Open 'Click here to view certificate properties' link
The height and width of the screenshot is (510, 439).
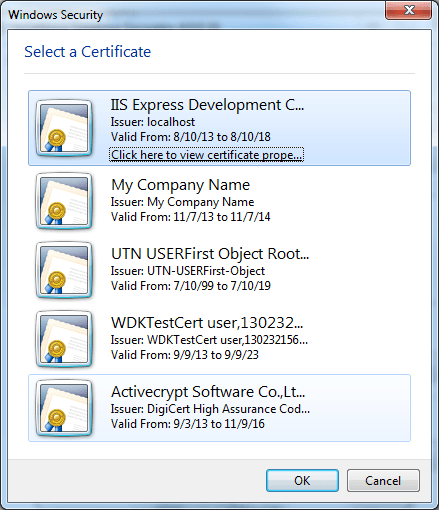[206, 155]
